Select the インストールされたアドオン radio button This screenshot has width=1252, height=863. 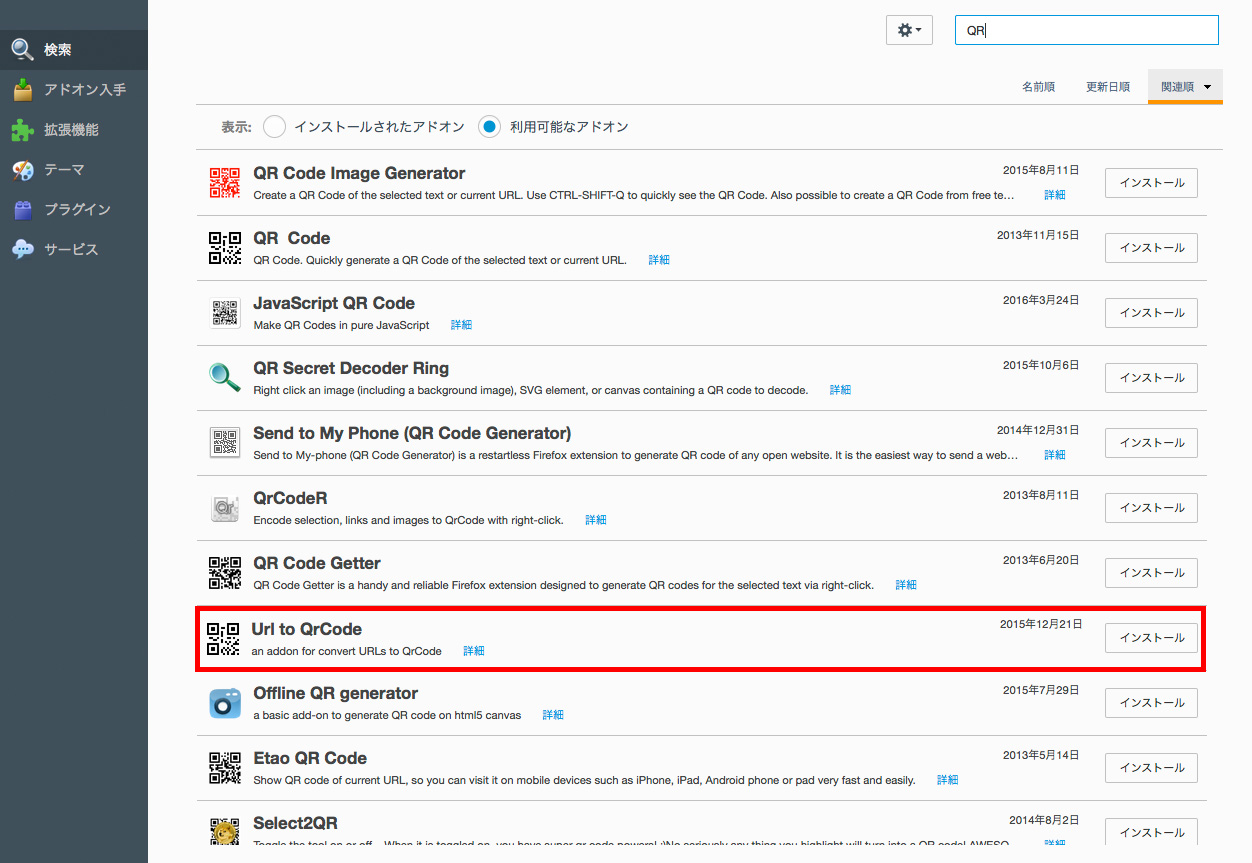pos(275,127)
